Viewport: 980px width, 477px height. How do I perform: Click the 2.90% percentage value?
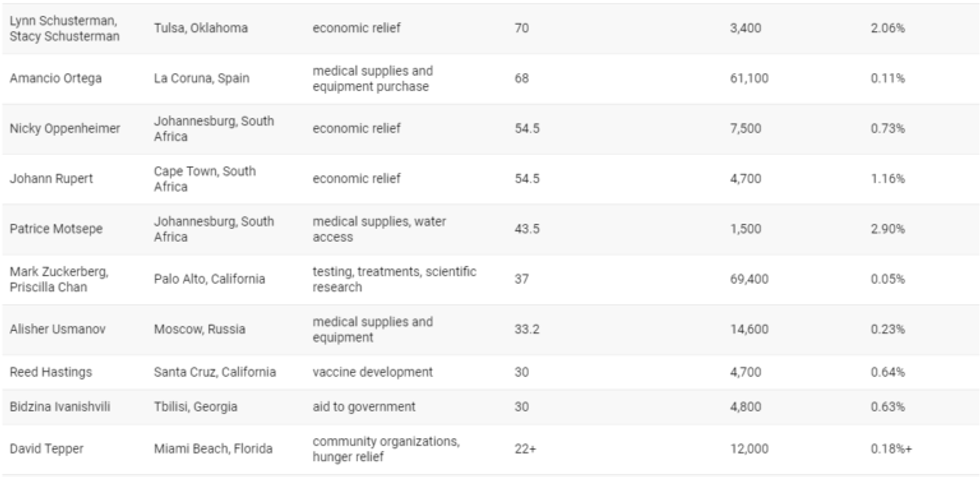(888, 229)
